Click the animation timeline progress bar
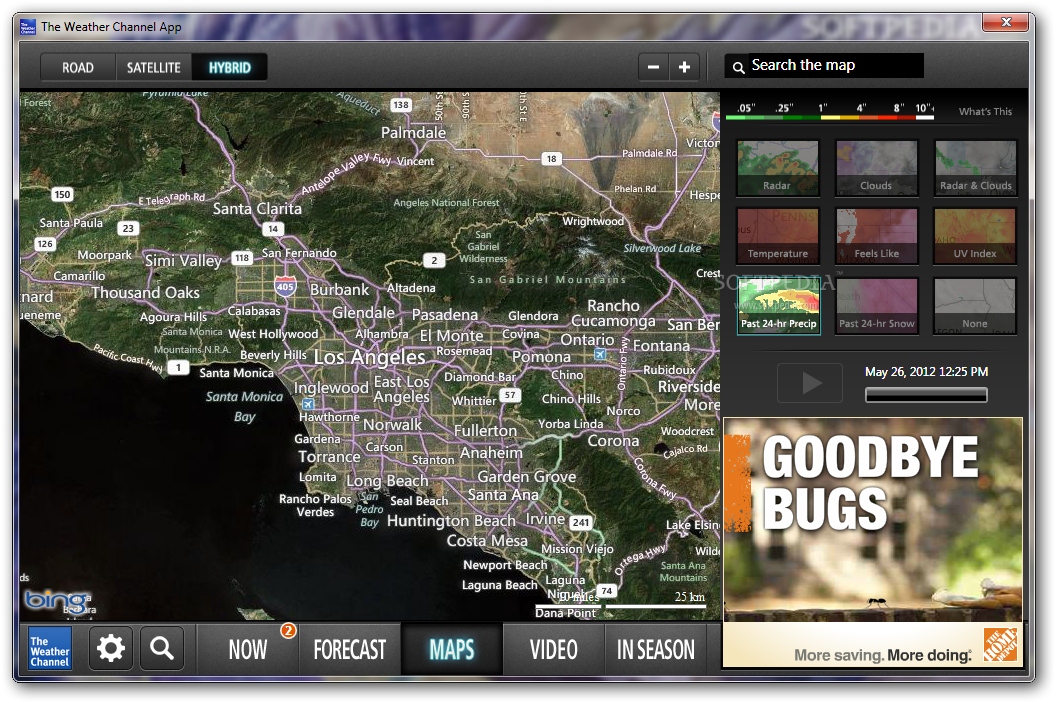 pos(926,395)
